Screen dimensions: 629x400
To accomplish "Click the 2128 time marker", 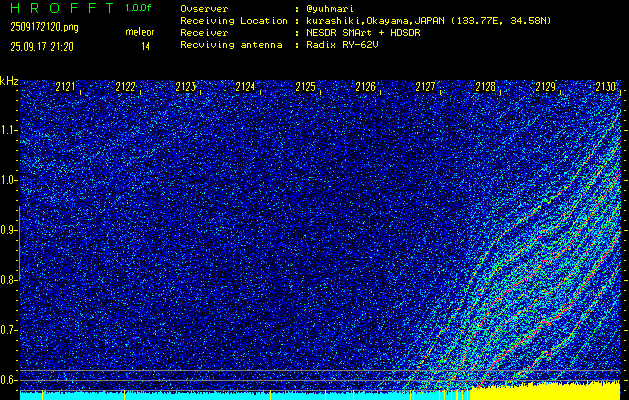I will point(485,87).
